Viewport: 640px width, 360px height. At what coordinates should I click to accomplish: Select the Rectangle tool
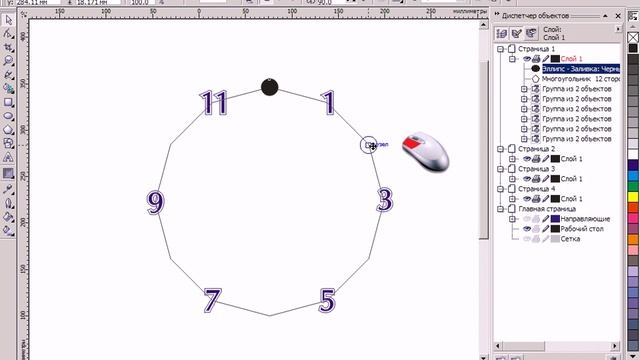coord(8,102)
